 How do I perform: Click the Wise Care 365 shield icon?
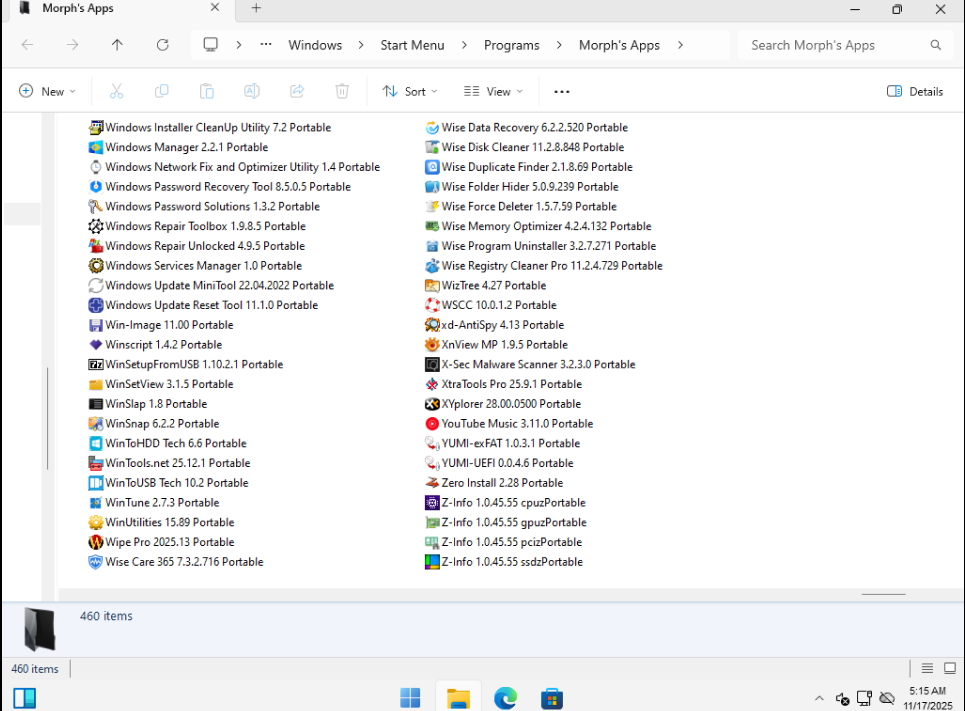pyautogui.click(x=95, y=561)
